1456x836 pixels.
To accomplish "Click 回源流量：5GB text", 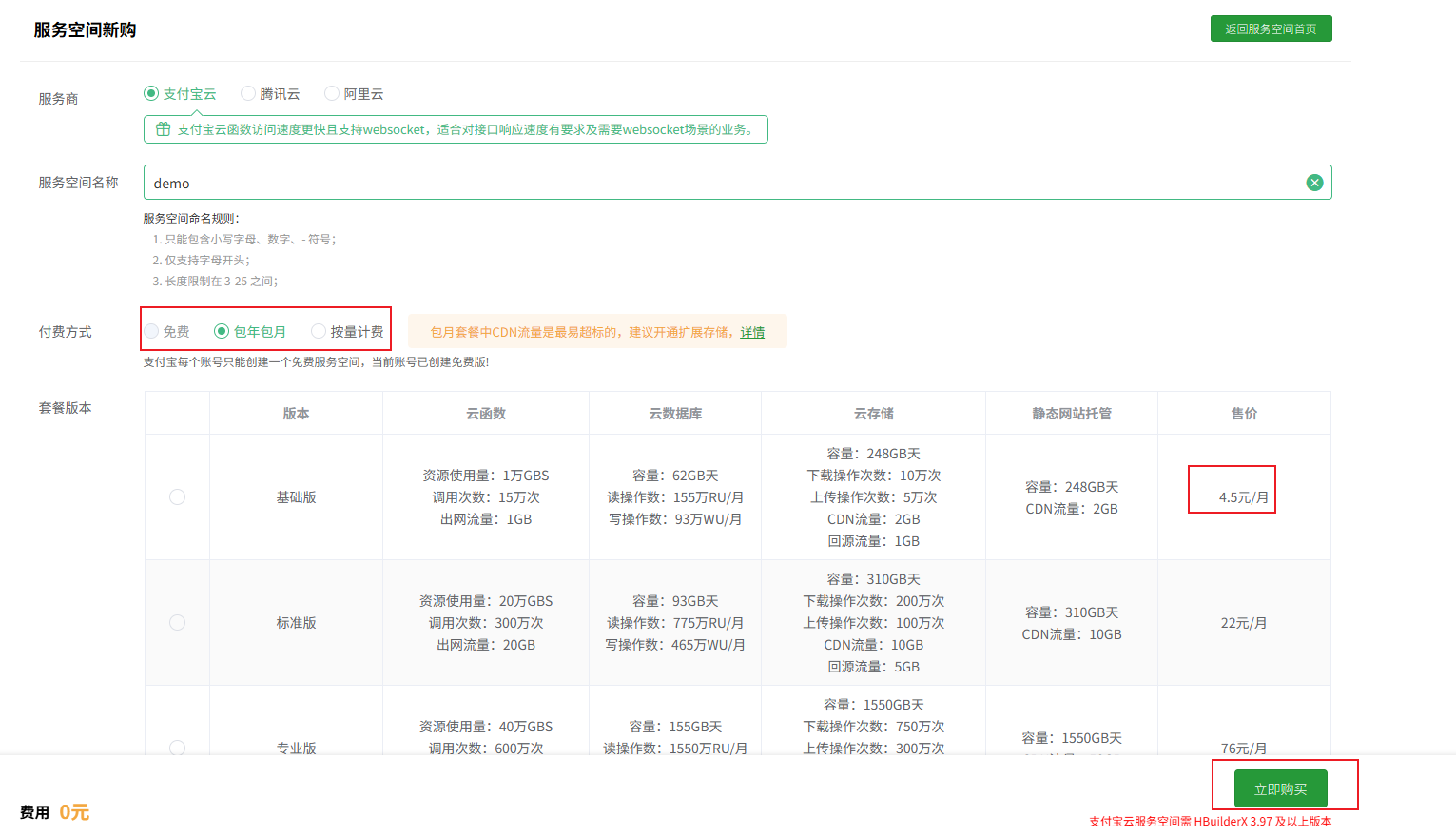I will click(x=874, y=666).
